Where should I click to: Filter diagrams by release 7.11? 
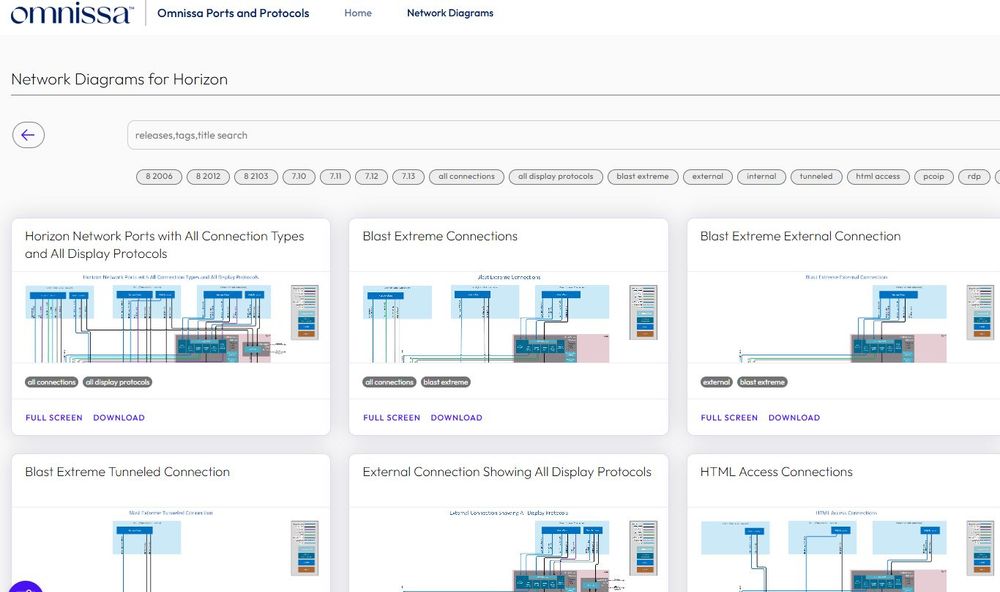pos(335,177)
